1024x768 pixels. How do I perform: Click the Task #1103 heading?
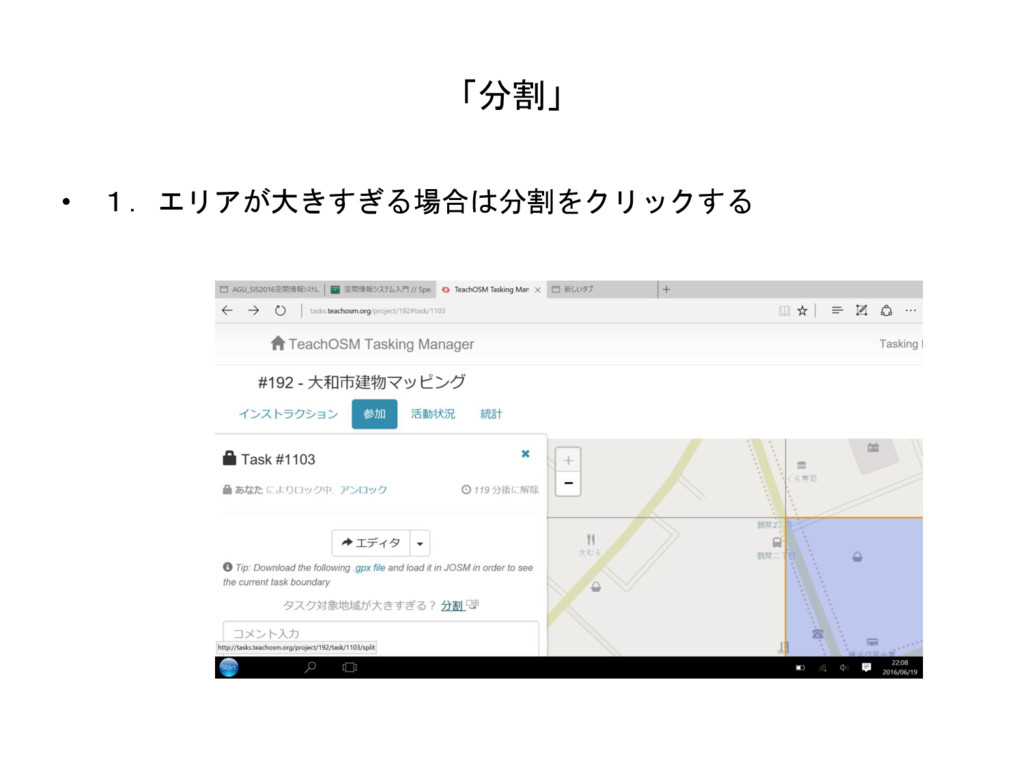point(278,460)
